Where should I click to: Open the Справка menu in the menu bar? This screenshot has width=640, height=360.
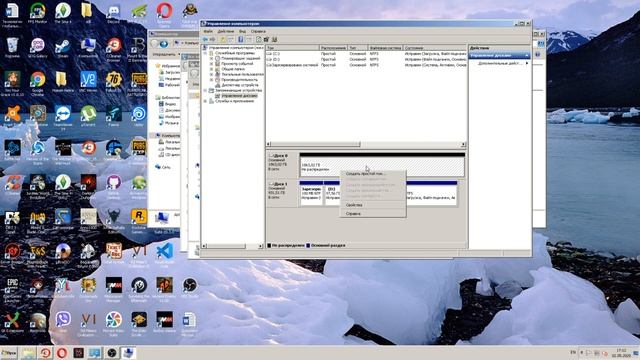[258, 31]
